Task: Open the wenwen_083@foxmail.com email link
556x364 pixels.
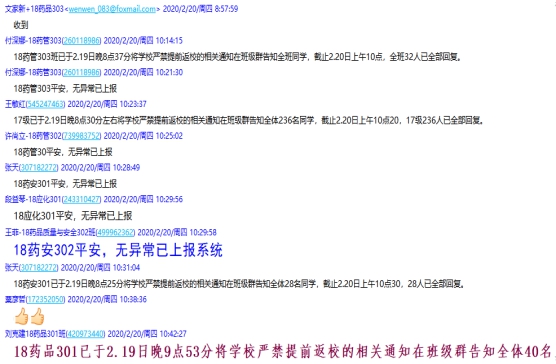Action: click(112, 9)
